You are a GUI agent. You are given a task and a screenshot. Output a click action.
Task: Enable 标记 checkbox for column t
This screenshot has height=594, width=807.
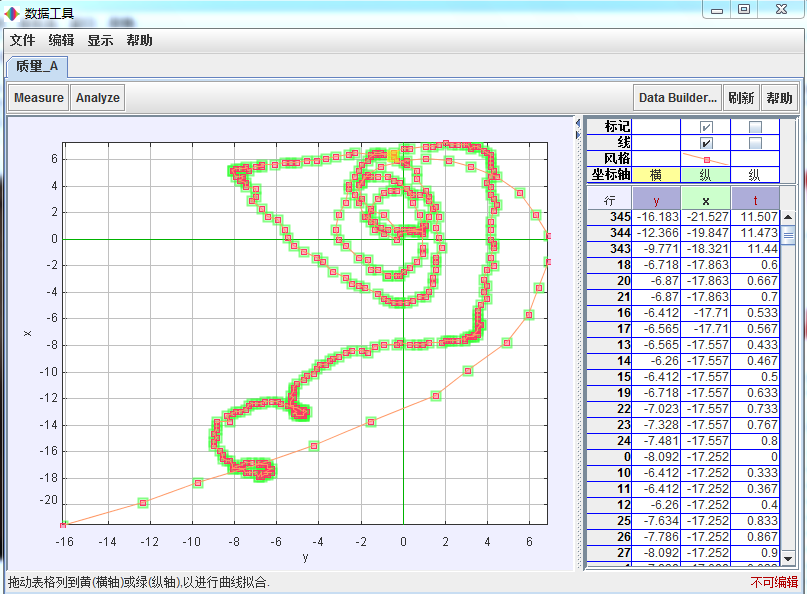click(x=755, y=127)
